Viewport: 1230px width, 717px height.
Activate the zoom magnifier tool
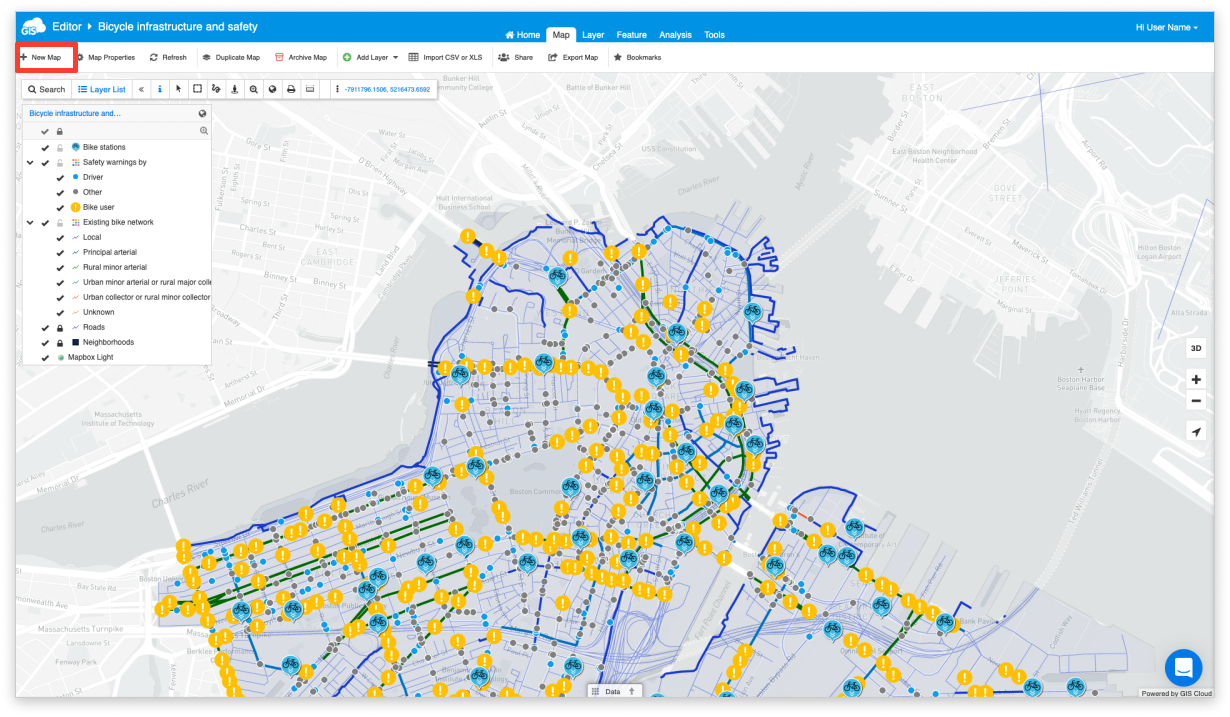253,89
